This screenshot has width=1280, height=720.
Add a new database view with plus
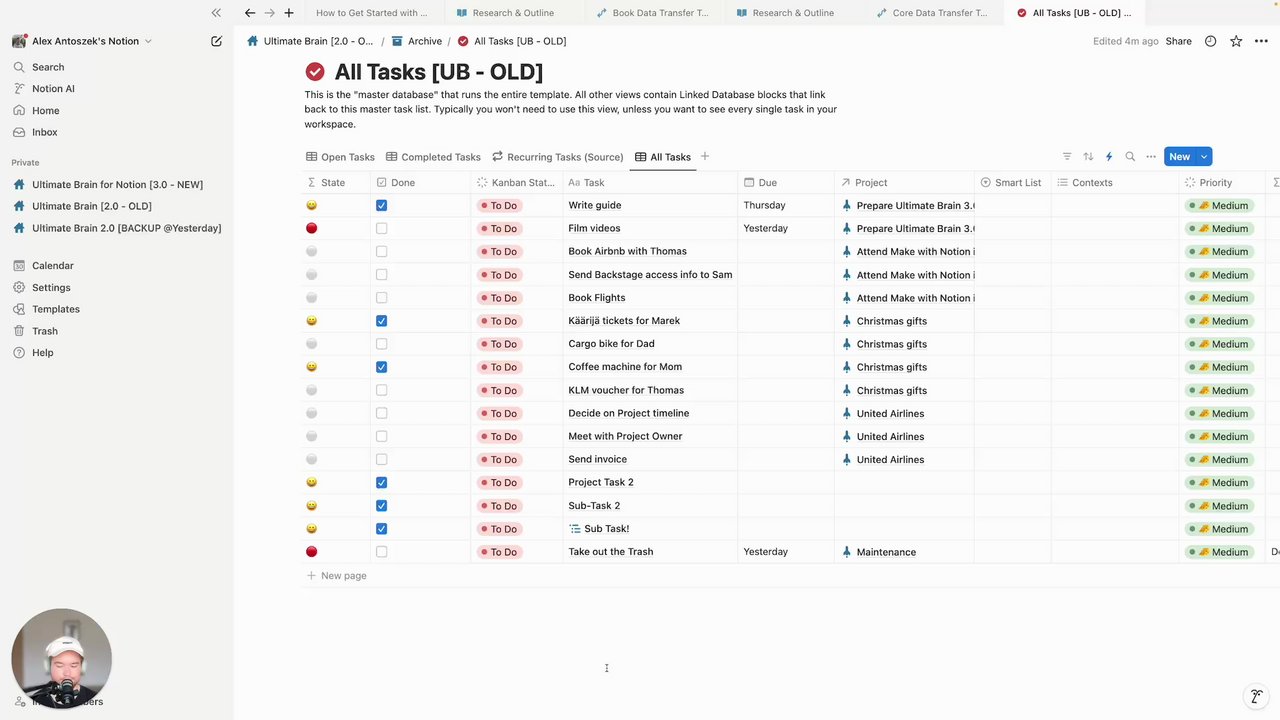tap(705, 156)
